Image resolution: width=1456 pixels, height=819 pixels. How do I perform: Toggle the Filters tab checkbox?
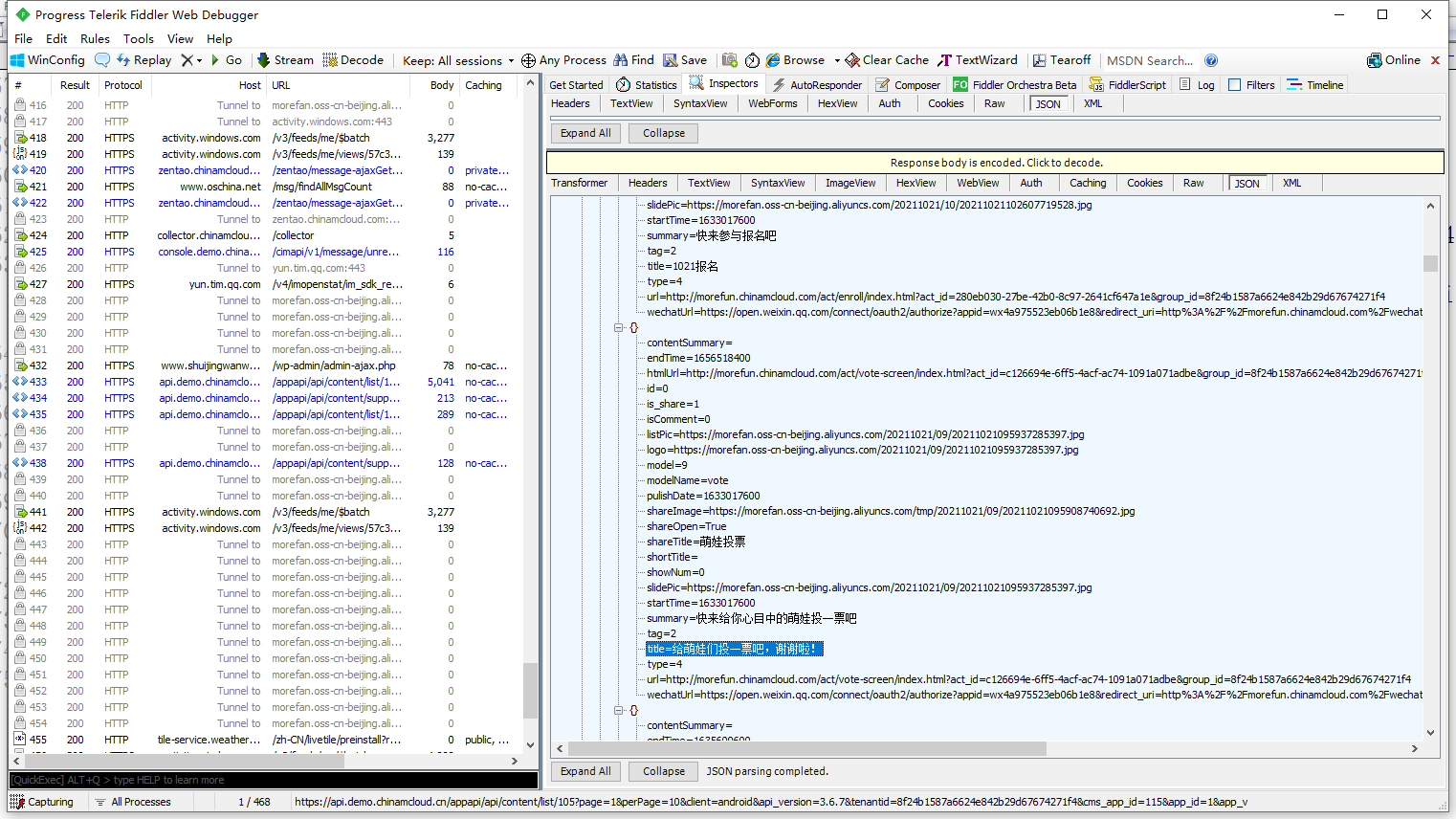[x=1234, y=85]
